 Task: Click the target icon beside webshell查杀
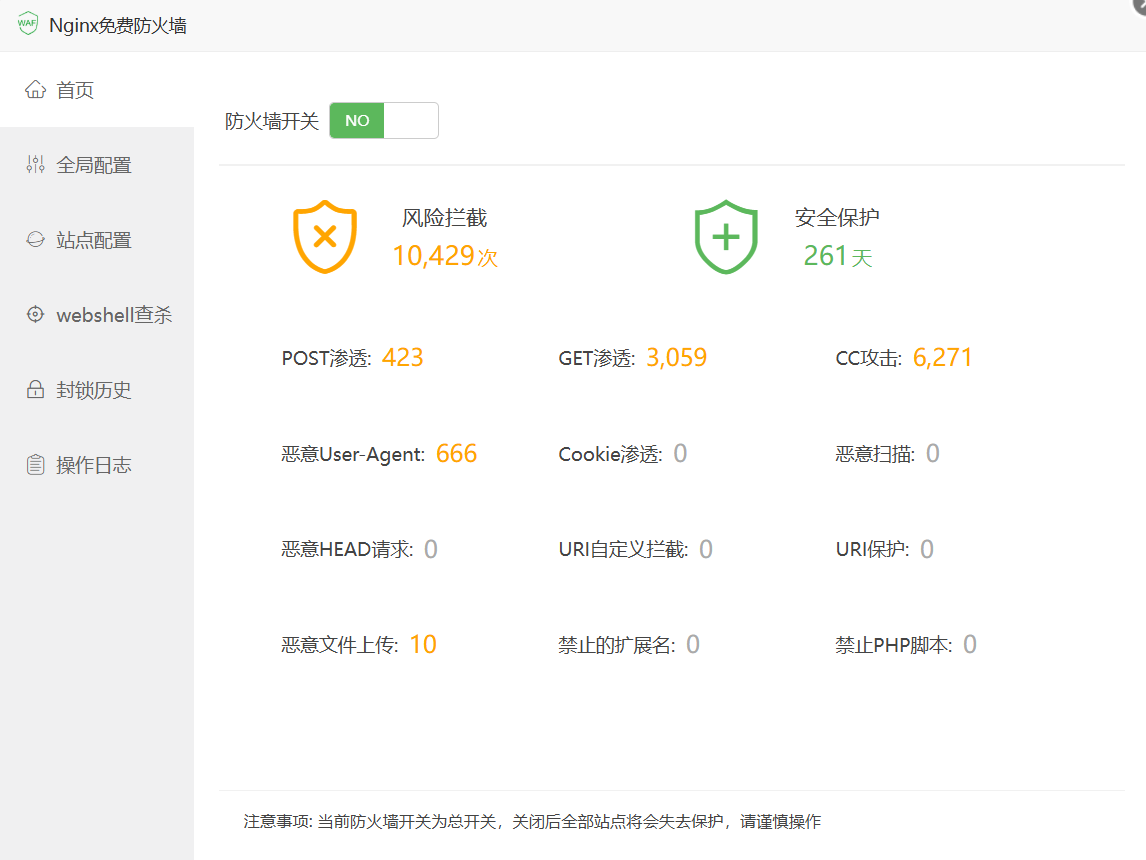36,315
